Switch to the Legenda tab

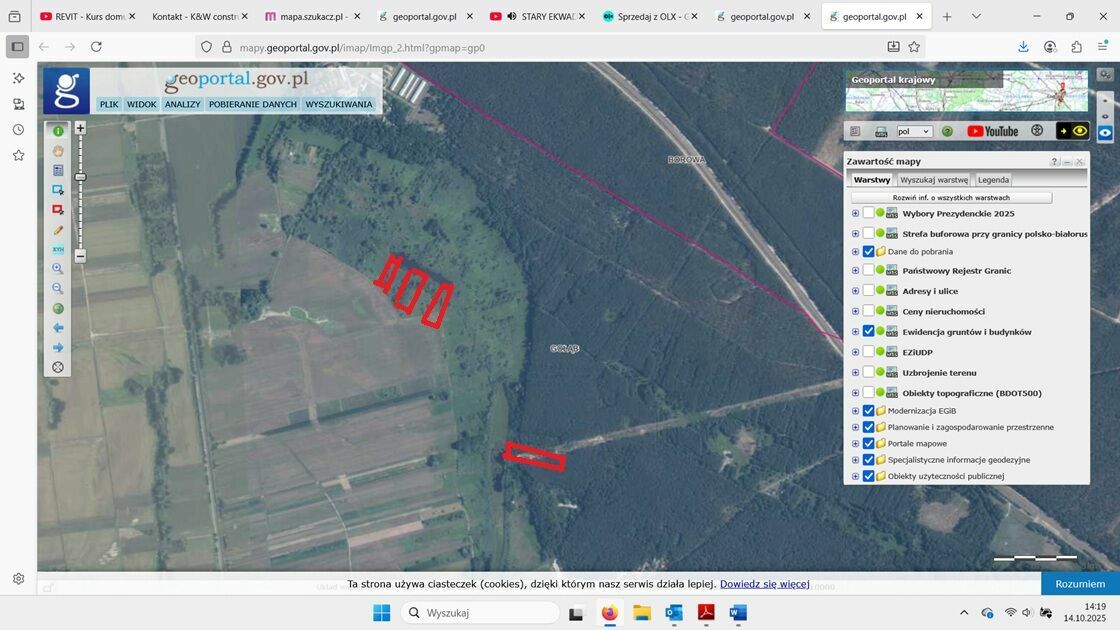[993, 180]
